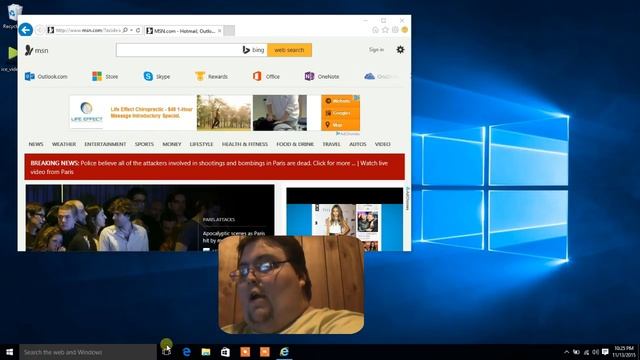This screenshot has height=360, width=640.
Task: Click the red BREAKING NEWS banner
Action: pos(215,167)
